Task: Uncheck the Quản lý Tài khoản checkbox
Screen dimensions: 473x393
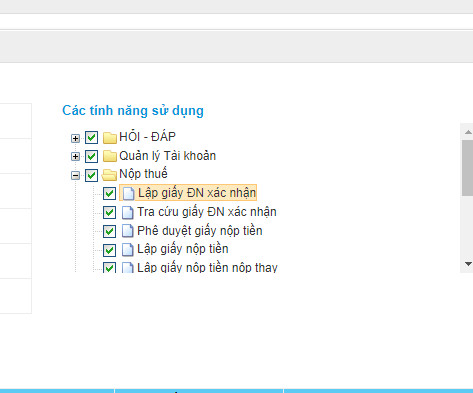Action: [x=91, y=156]
